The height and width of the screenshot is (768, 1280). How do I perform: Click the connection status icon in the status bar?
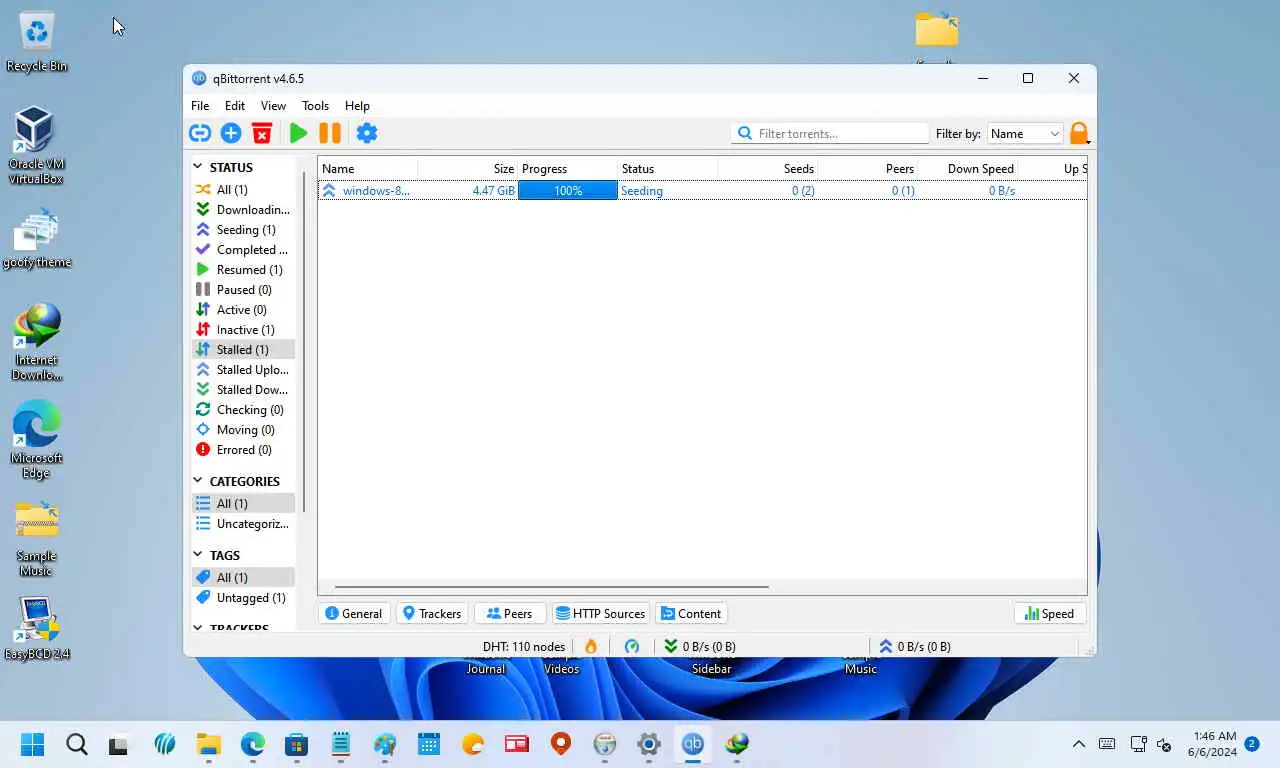(x=632, y=646)
